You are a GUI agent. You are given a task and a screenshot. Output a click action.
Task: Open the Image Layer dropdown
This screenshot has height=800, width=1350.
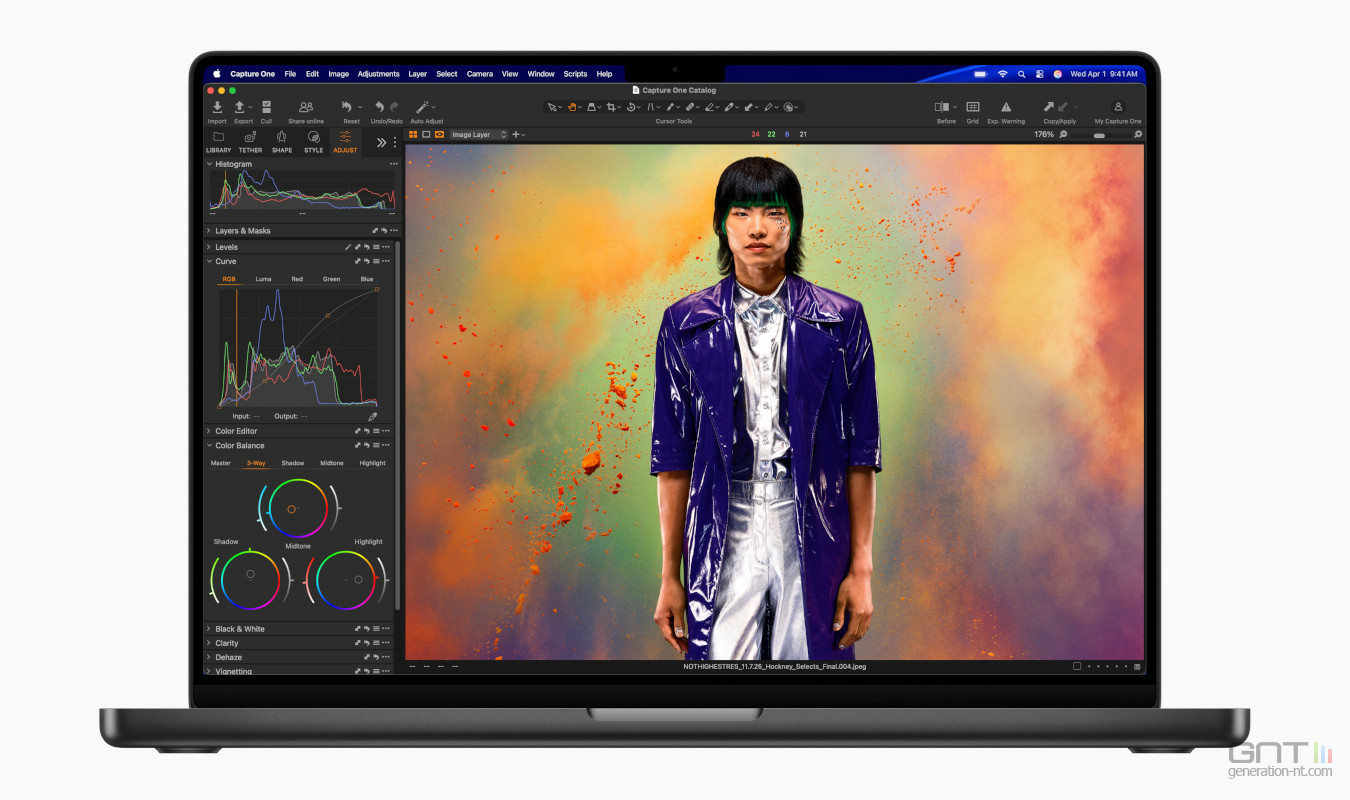click(x=478, y=135)
